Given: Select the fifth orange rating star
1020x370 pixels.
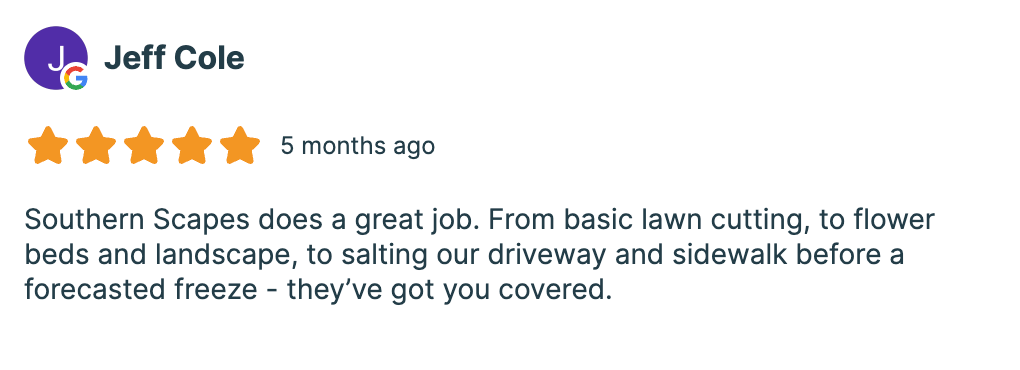Looking at the screenshot, I should coord(240,146).
